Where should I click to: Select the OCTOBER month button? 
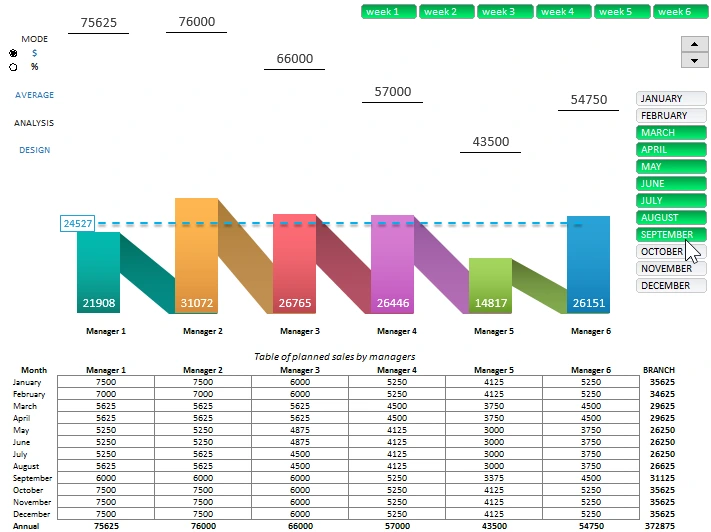(665, 252)
